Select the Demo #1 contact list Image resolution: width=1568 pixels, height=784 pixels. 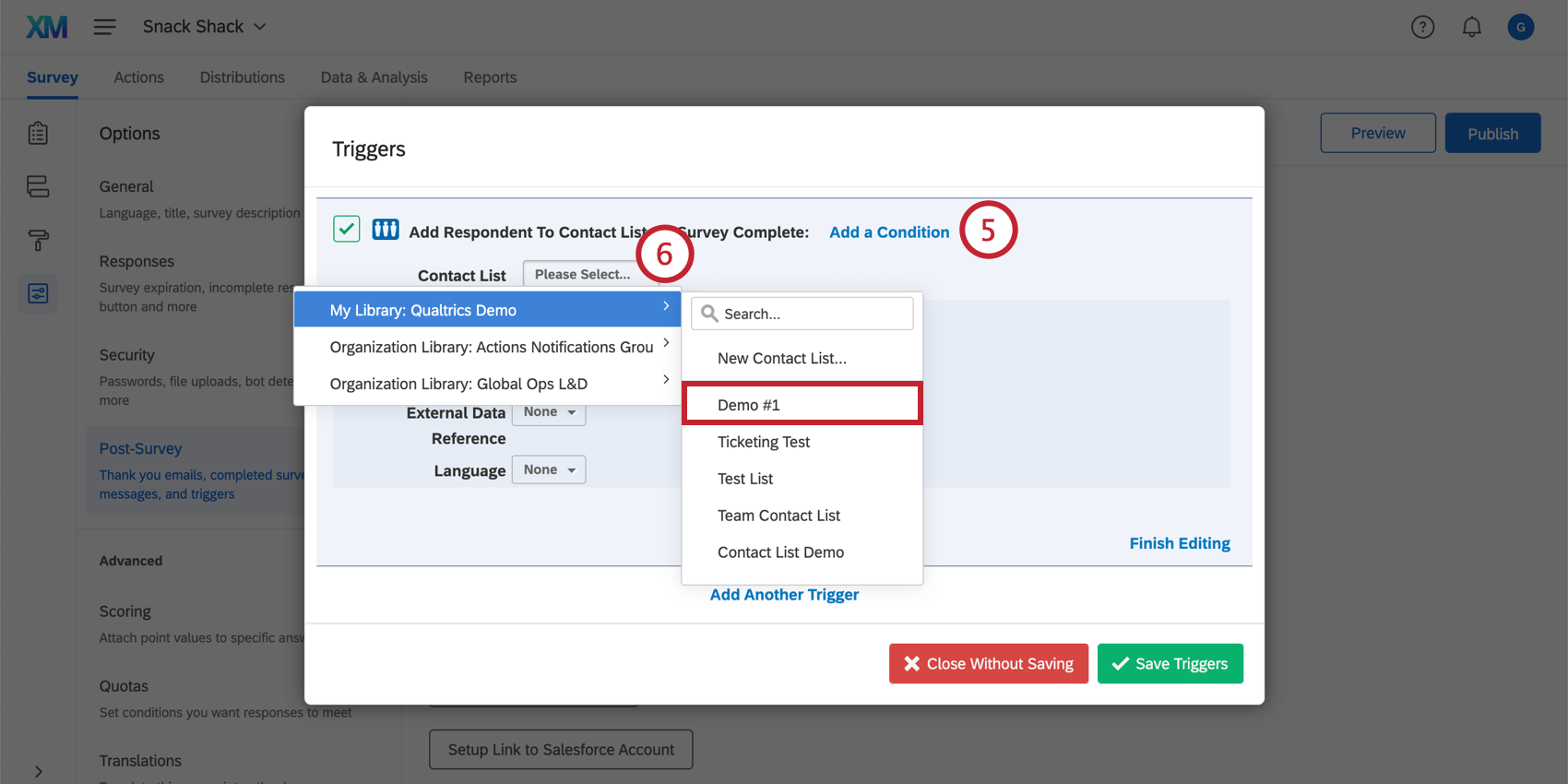coord(802,404)
